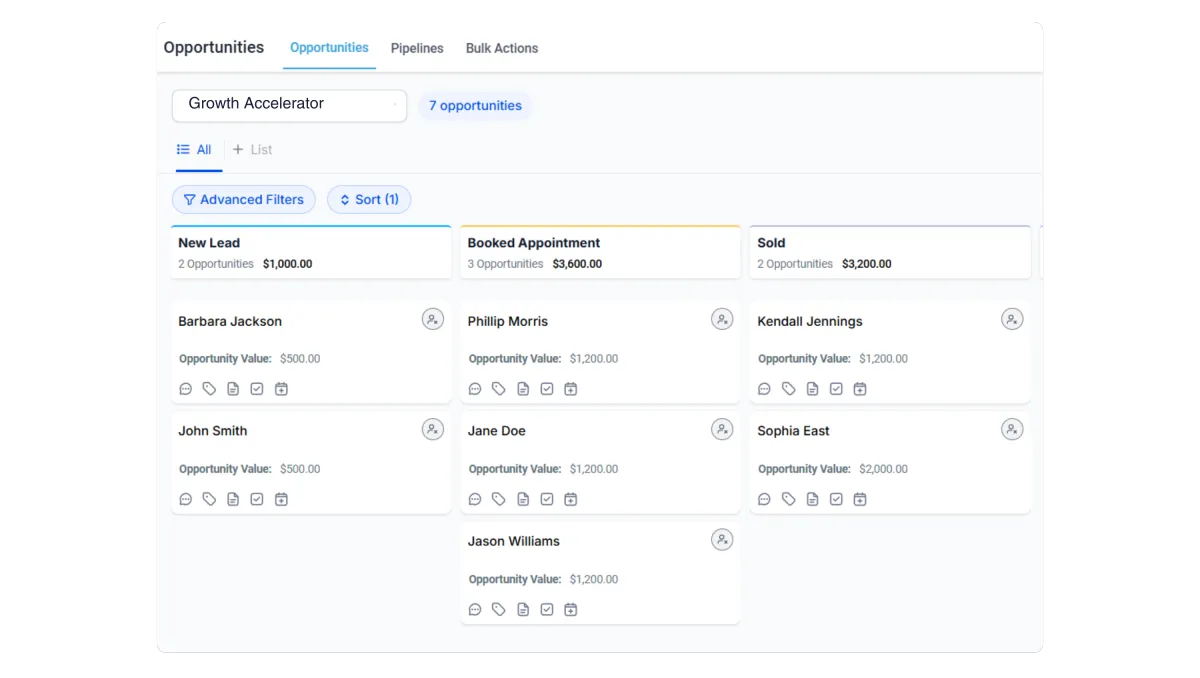Click the owner avatar on Jason Williams card
This screenshot has height=678, width=1200.
click(722, 540)
